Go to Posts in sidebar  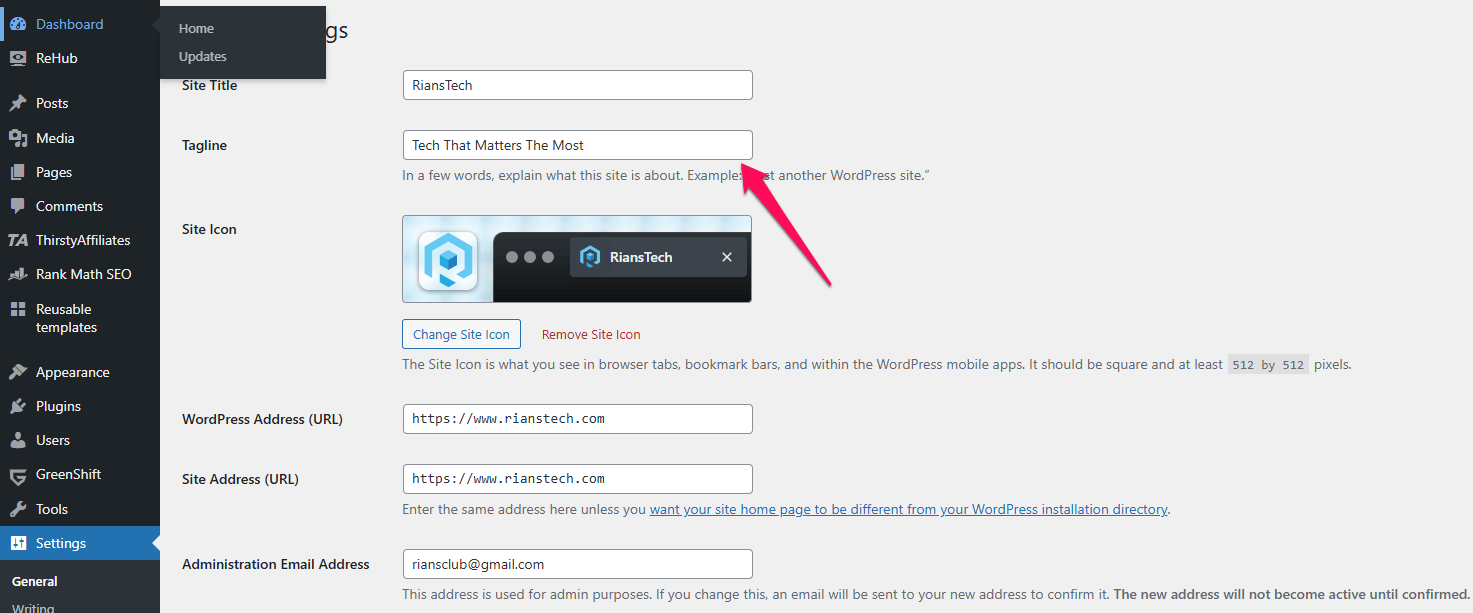click(x=52, y=103)
